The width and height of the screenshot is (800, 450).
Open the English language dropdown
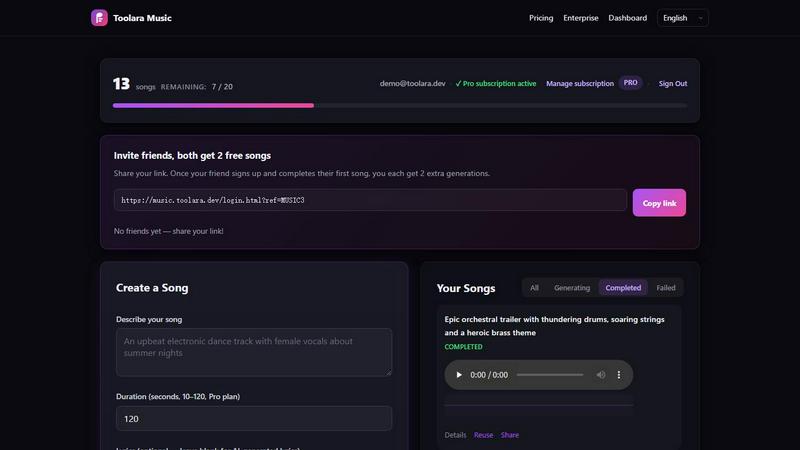[x=683, y=18]
